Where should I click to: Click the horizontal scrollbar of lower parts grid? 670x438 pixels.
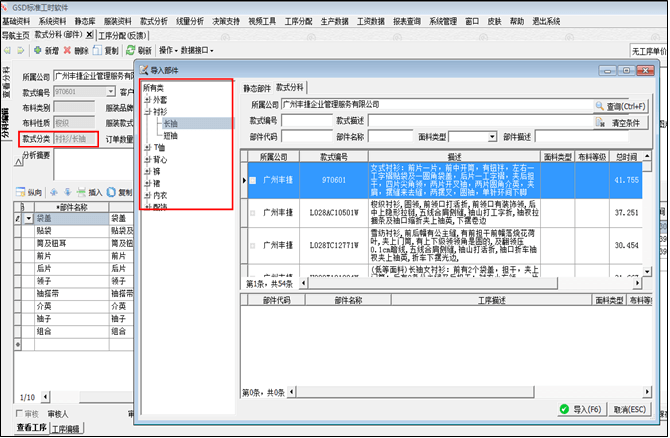pyautogui.click(x=414, y=392)
